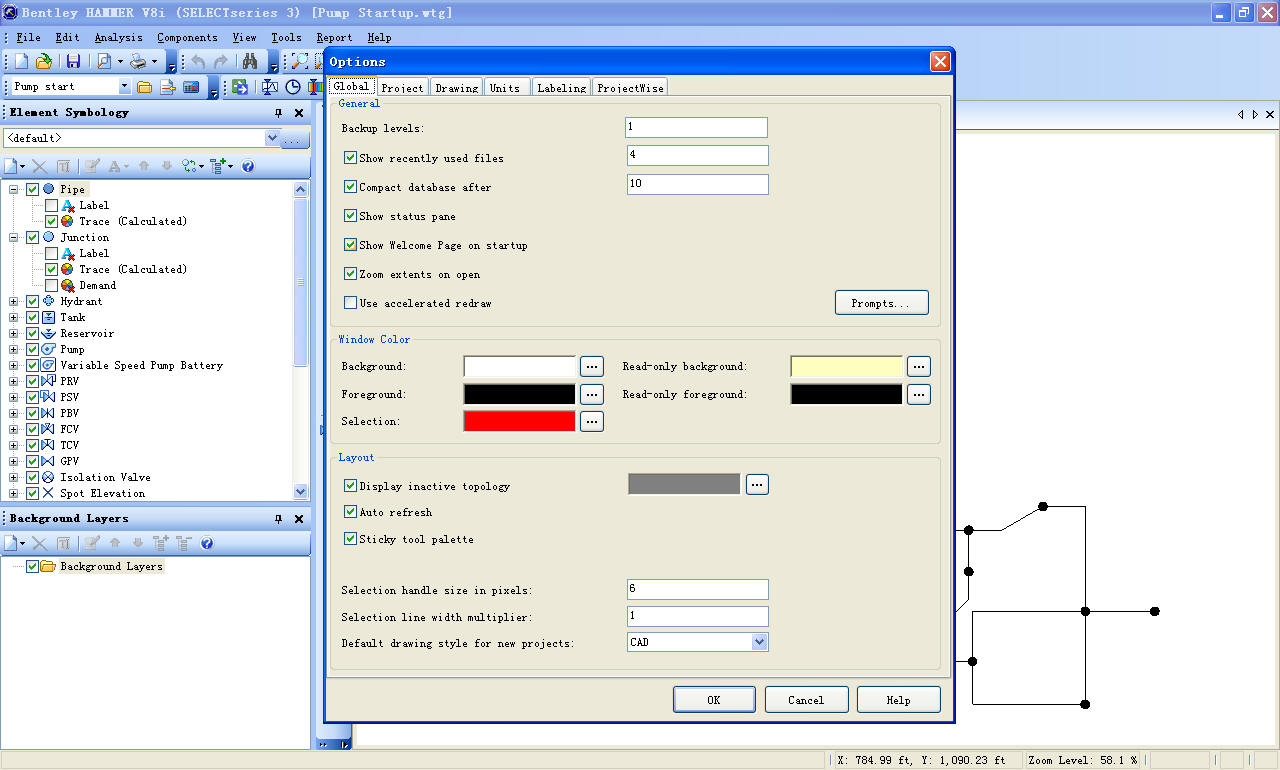Click the Print Preview icon

point(103,62)
